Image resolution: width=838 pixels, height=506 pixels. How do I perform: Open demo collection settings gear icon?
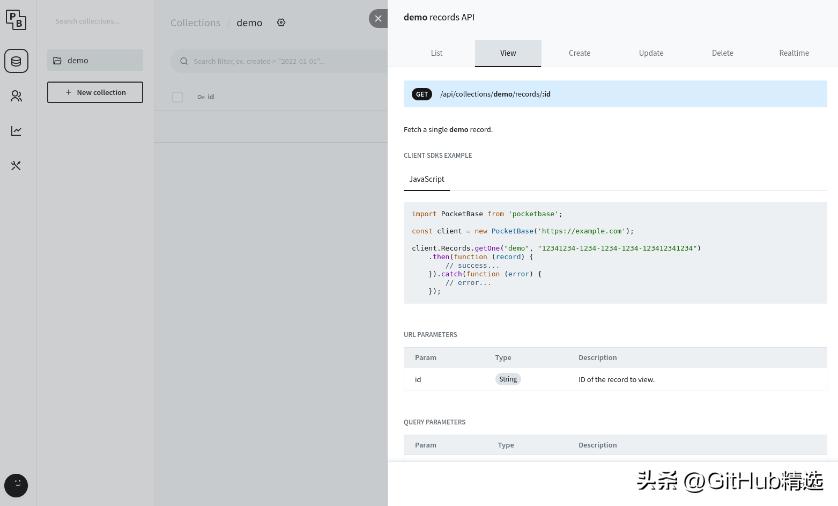[281, 22]
